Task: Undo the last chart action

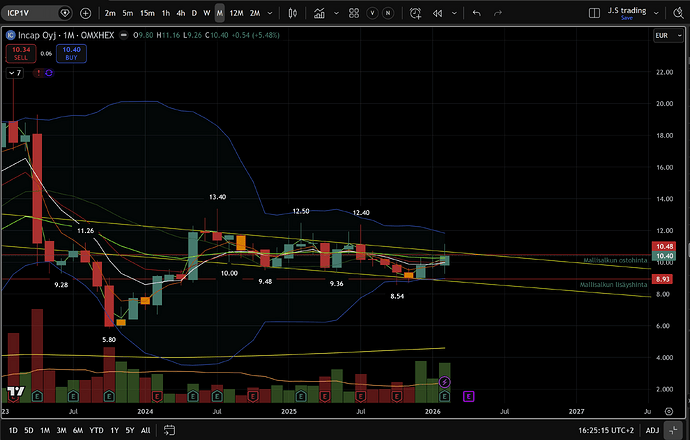Action: (x=476, y=13)
